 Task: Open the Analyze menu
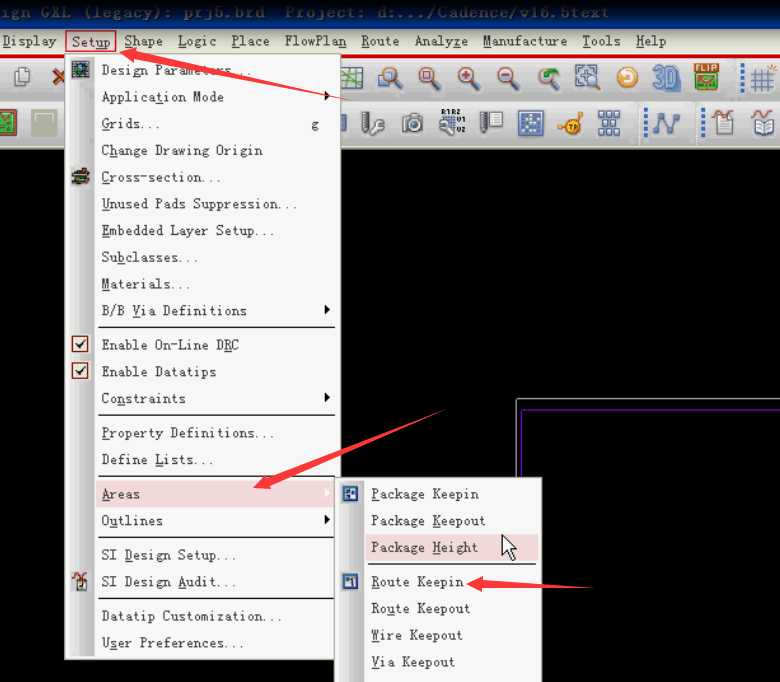click(441, 41)
